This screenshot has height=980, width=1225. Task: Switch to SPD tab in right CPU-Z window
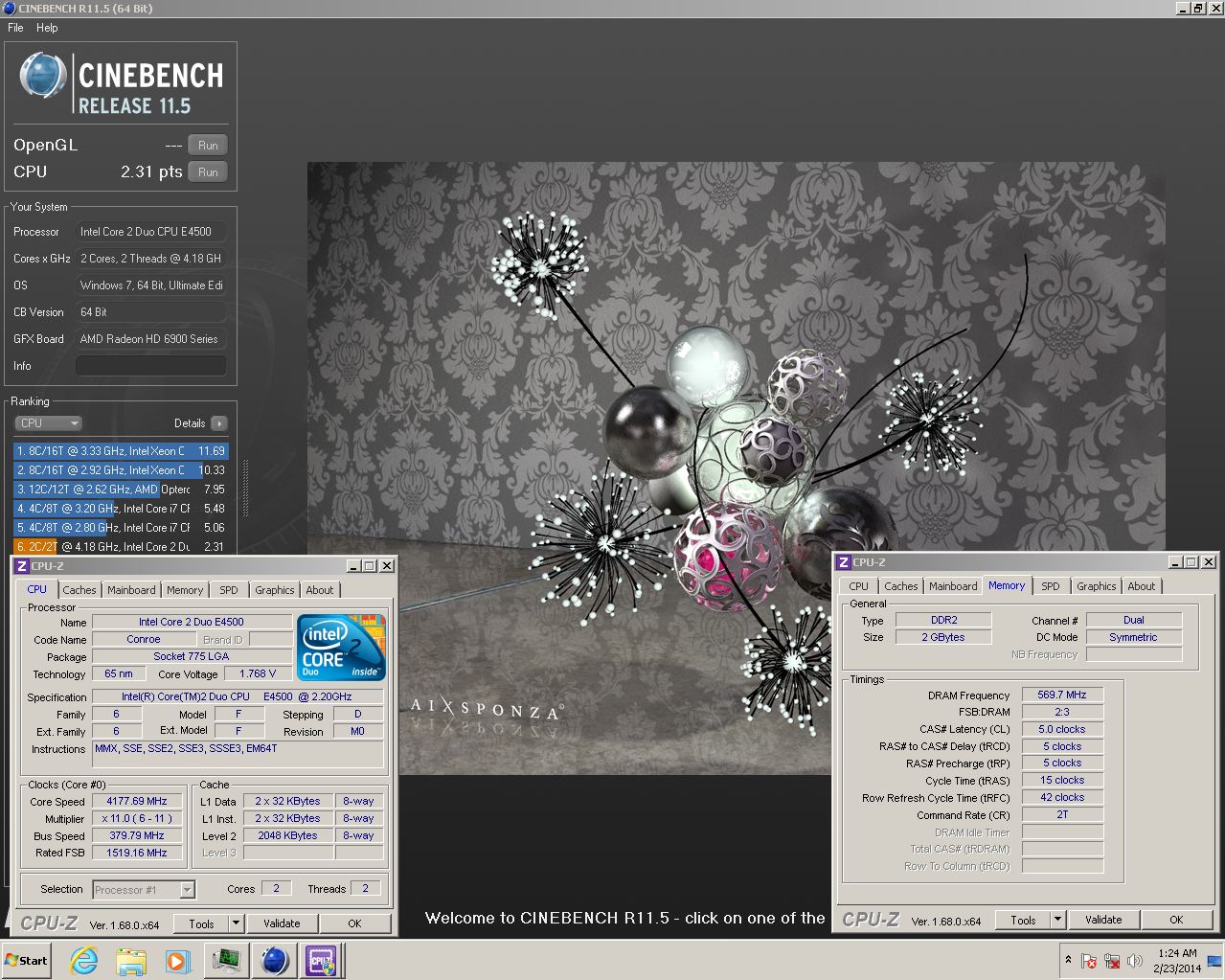pos(1051,586)
